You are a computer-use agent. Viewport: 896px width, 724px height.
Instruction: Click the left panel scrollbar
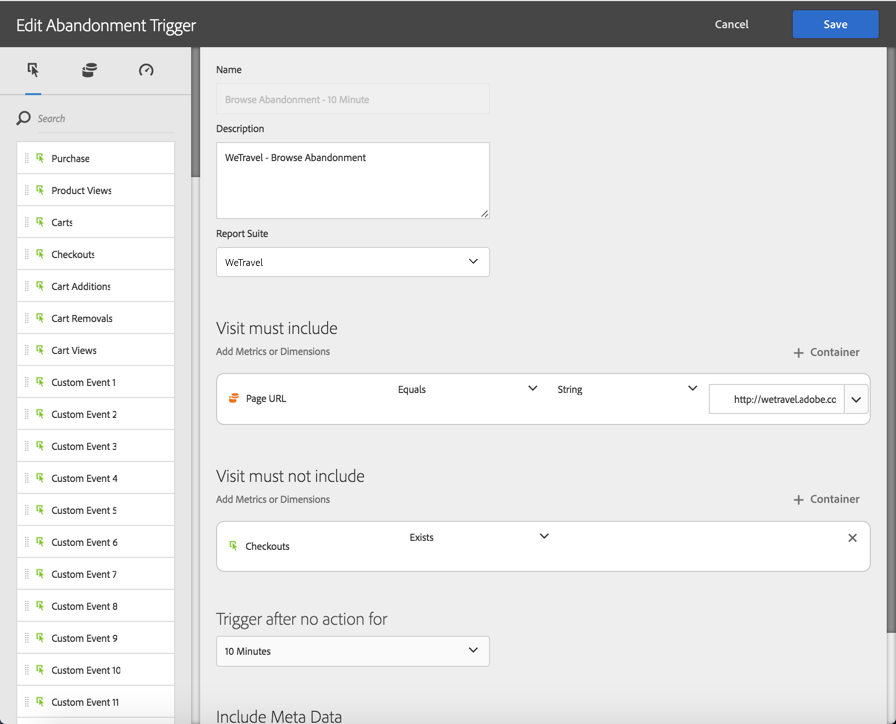[x=195, y=111]
